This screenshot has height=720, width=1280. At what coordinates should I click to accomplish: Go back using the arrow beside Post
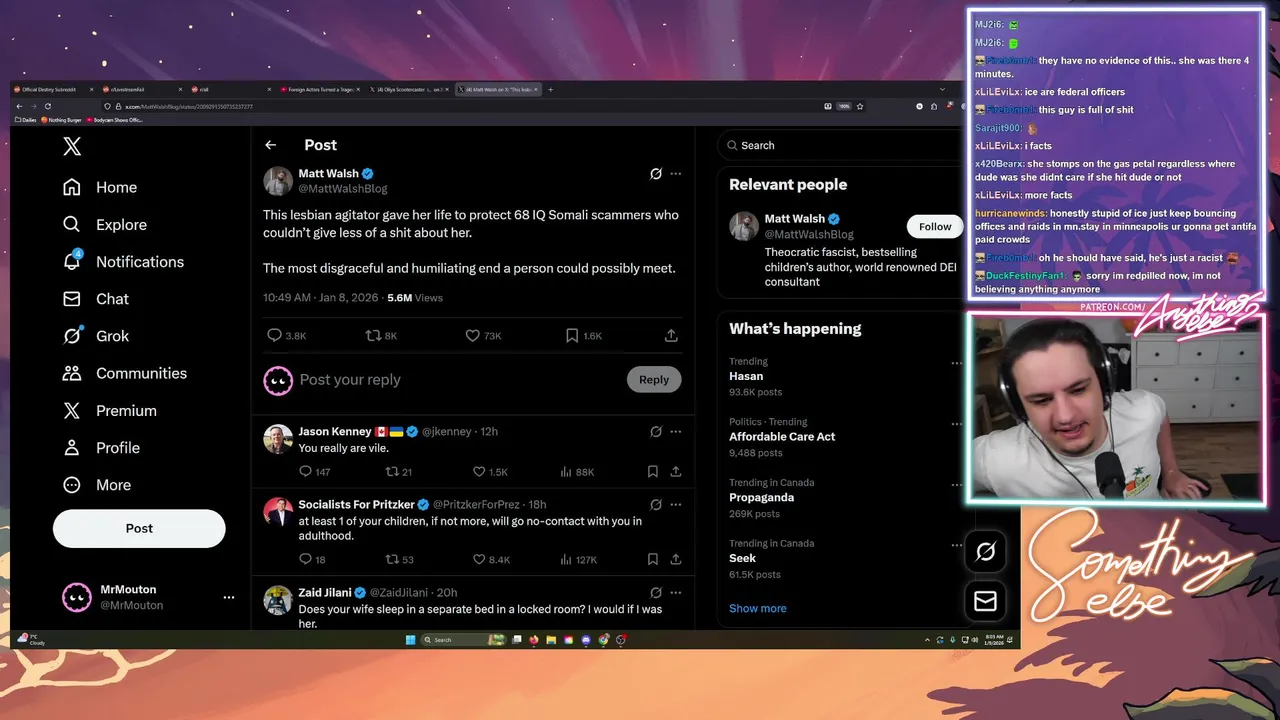coord(271,145)
